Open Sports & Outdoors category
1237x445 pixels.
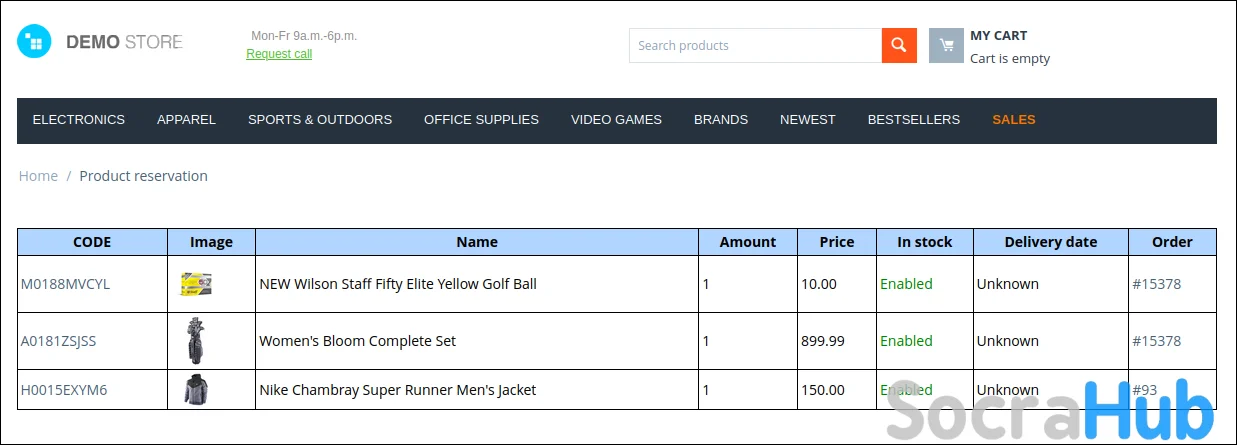click(x=320, y=120)
